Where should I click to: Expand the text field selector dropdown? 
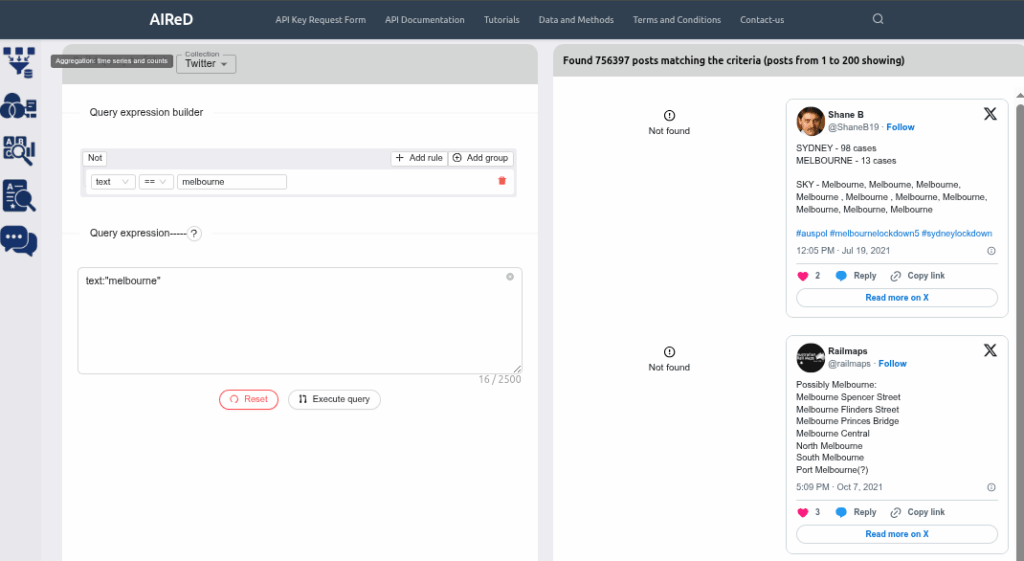[x=113, y=182]
